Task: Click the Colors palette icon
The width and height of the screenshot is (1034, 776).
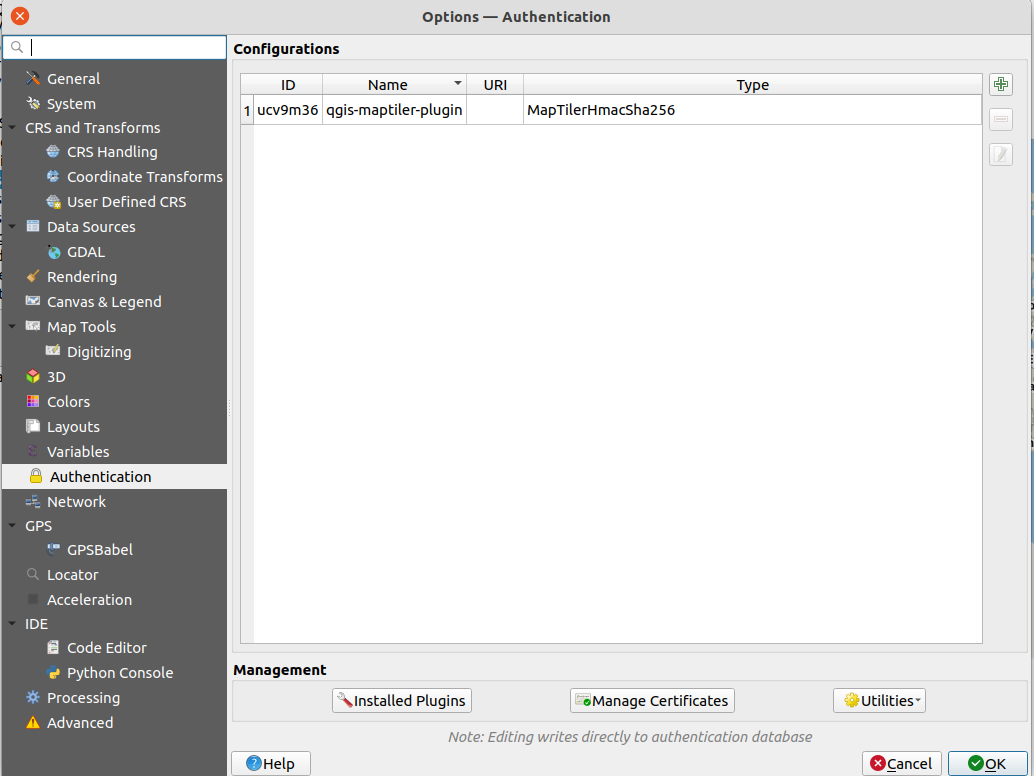Action: [33, 402]
